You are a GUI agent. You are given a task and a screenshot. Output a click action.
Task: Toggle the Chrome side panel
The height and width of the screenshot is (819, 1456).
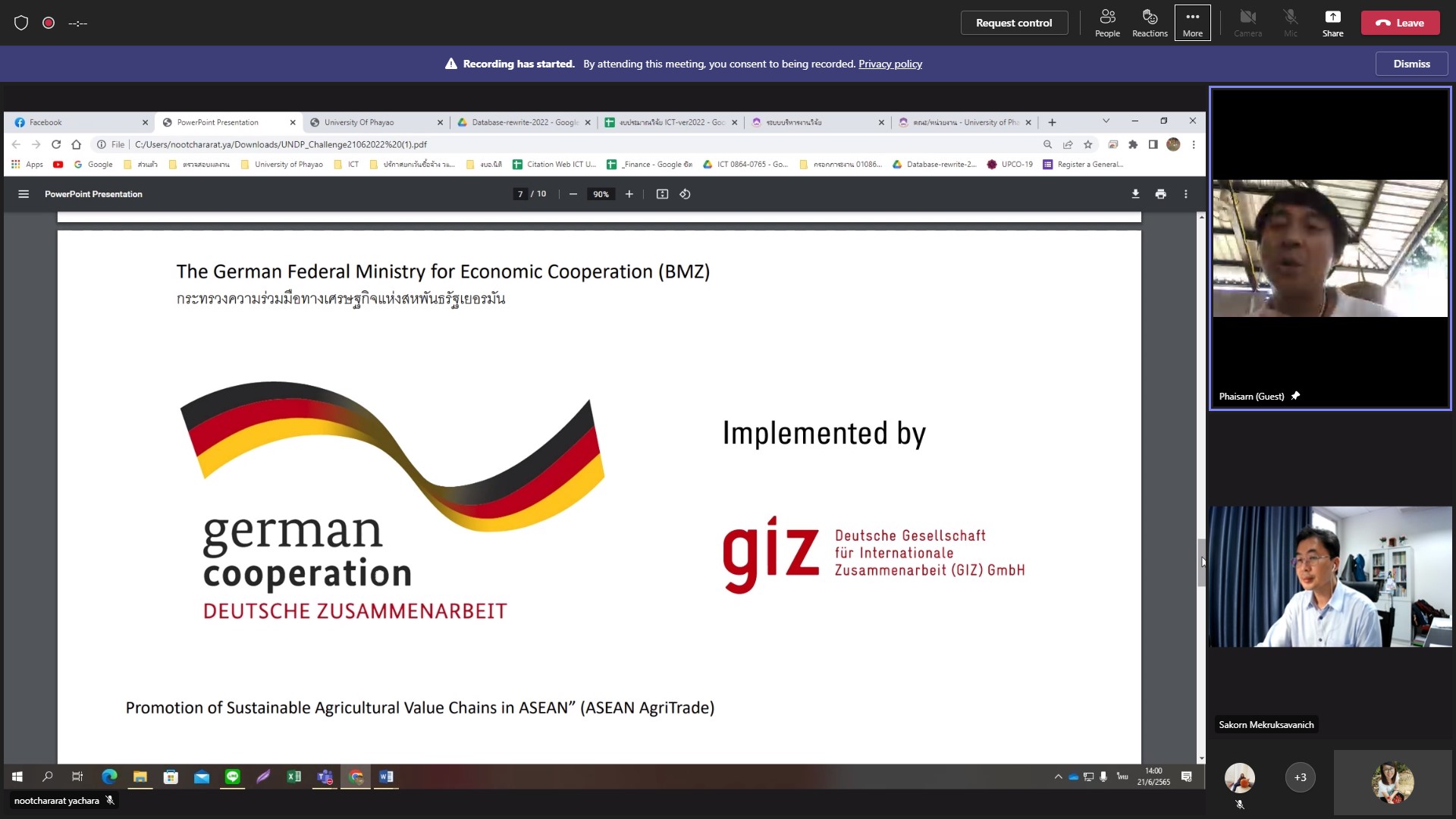(1153, 144)
